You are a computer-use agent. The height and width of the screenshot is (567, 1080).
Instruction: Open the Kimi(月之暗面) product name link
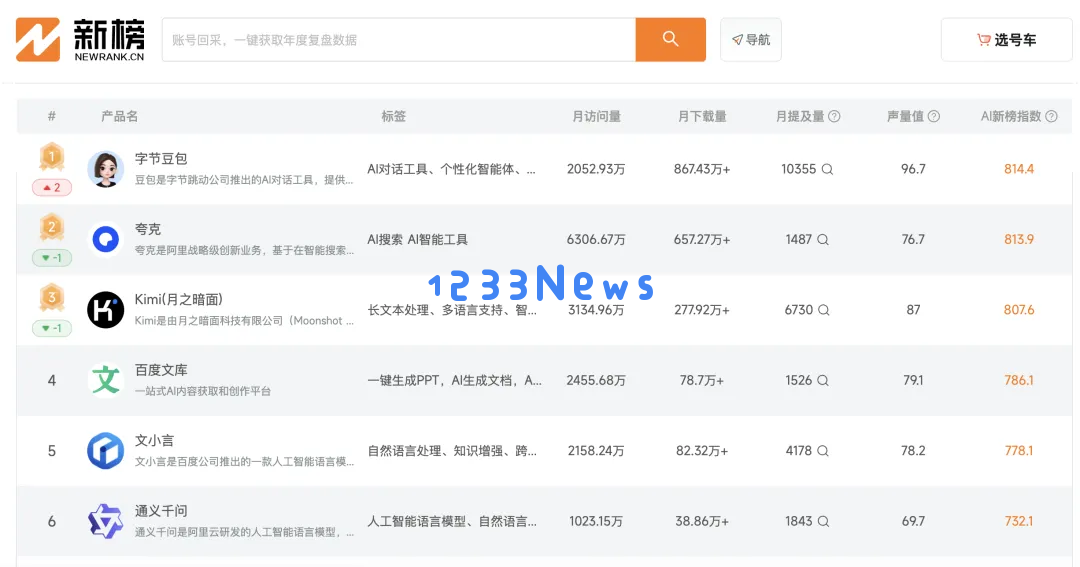tap(178, 300)
